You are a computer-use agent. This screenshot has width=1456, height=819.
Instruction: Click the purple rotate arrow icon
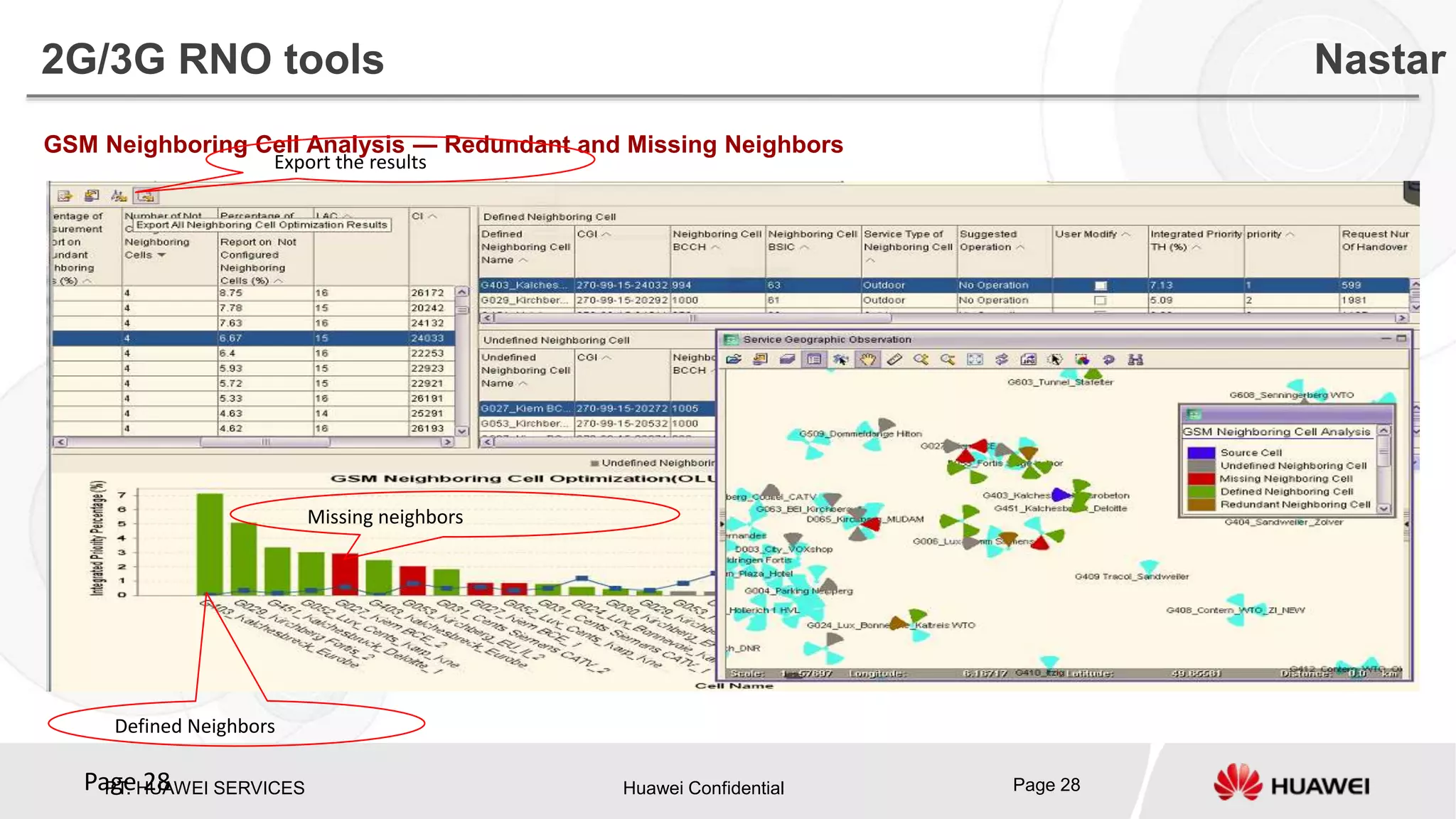(1108, 360)
